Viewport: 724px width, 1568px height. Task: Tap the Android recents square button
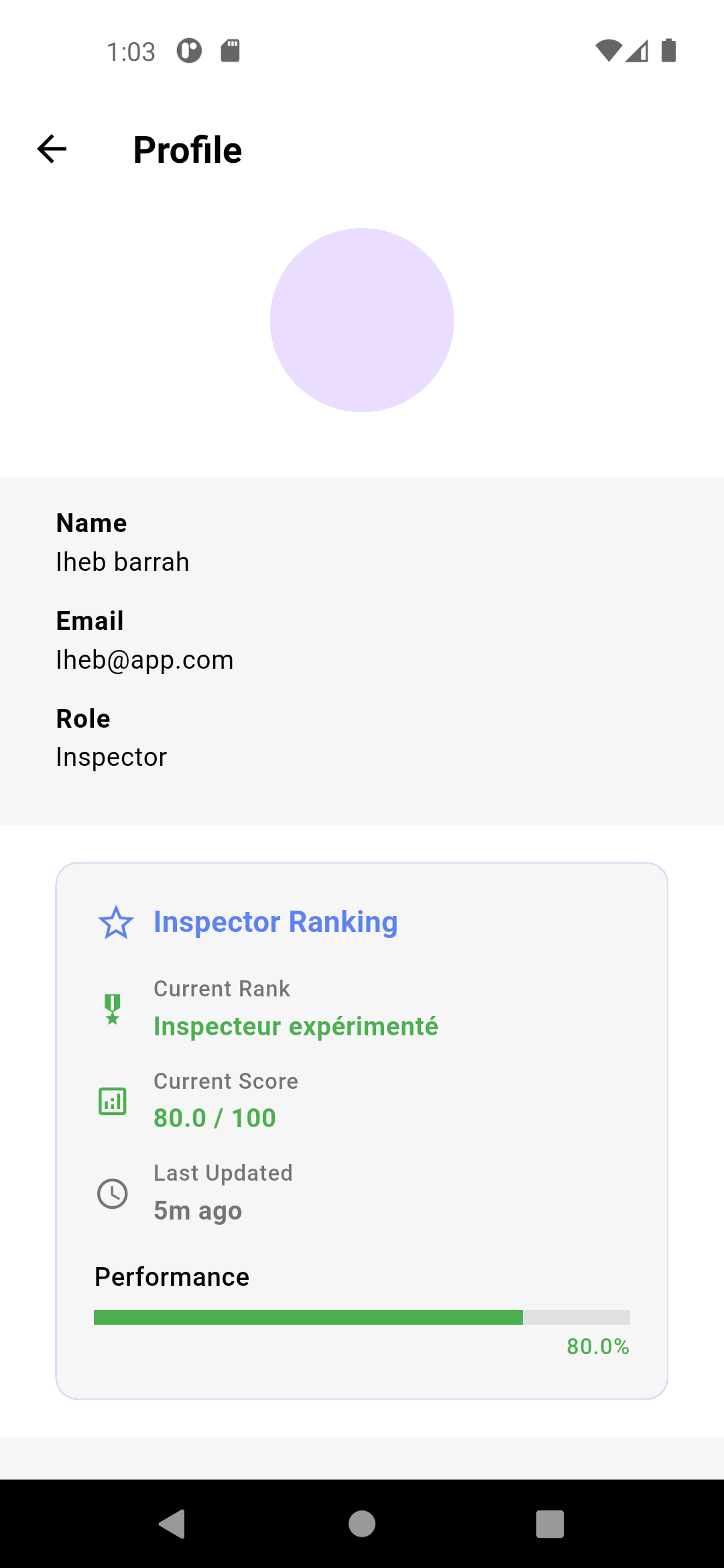[550, 1524]
